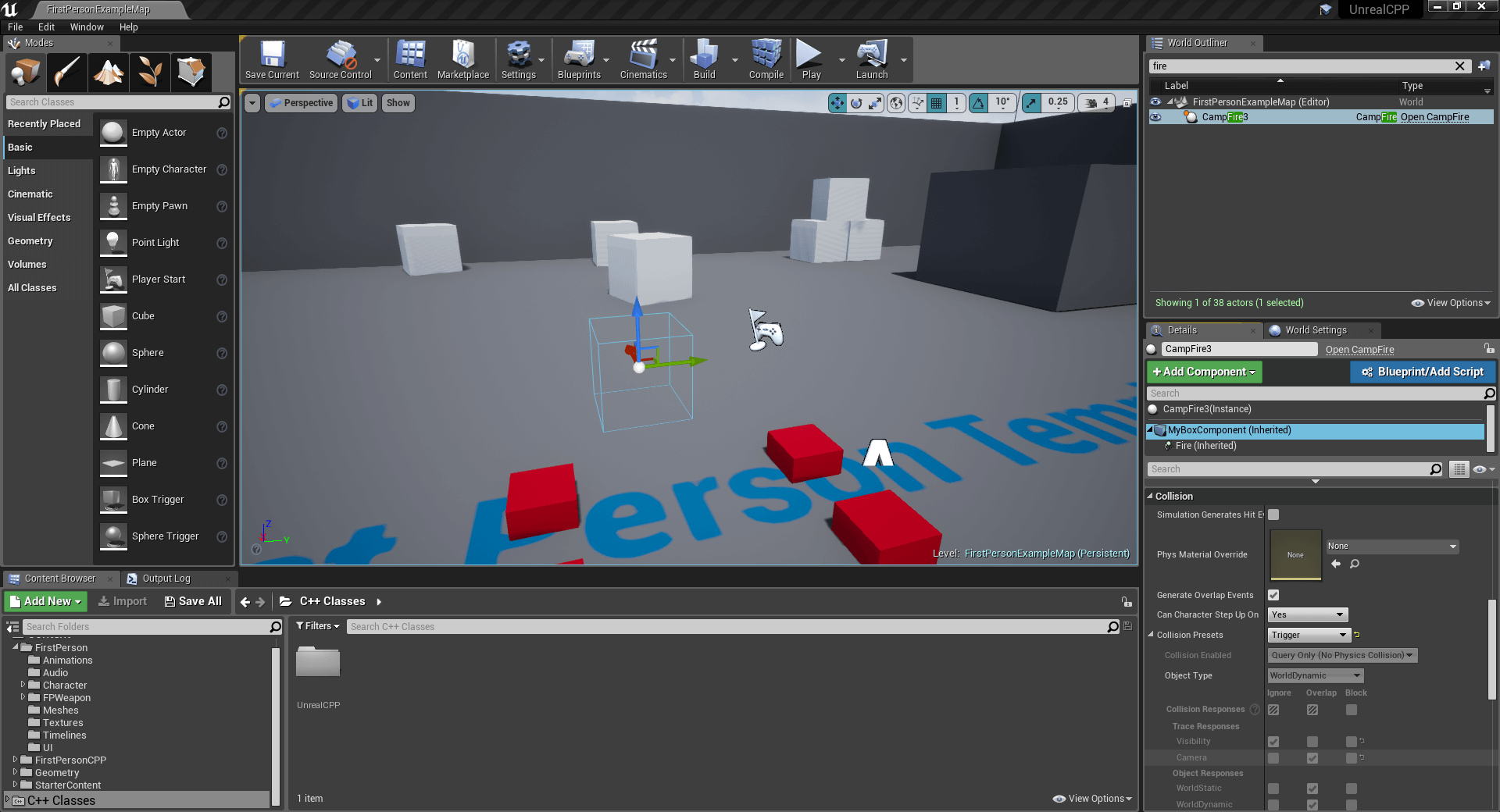
Task: Open the Help menu
Action: 128,27
